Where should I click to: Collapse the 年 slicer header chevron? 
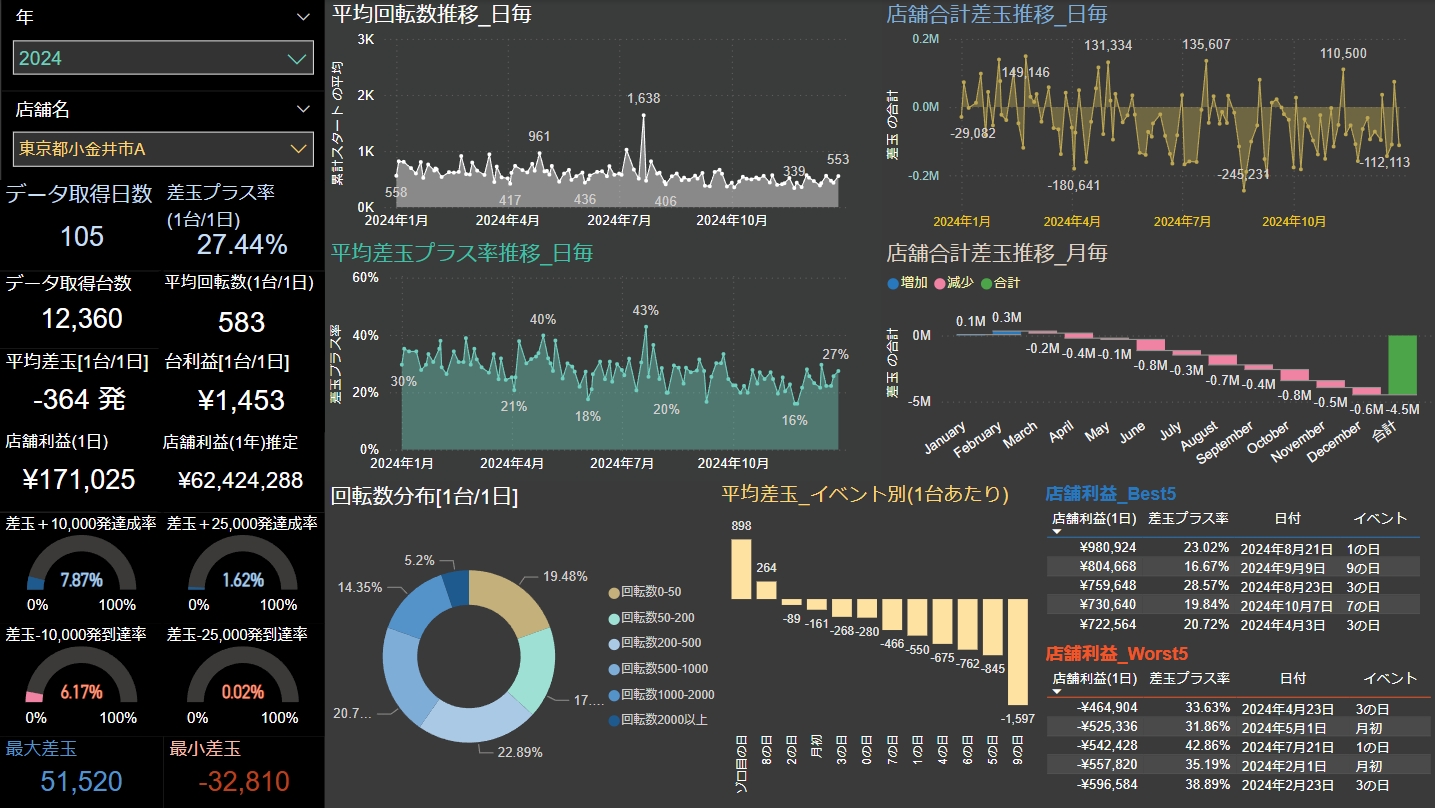[x=304, y=17]
